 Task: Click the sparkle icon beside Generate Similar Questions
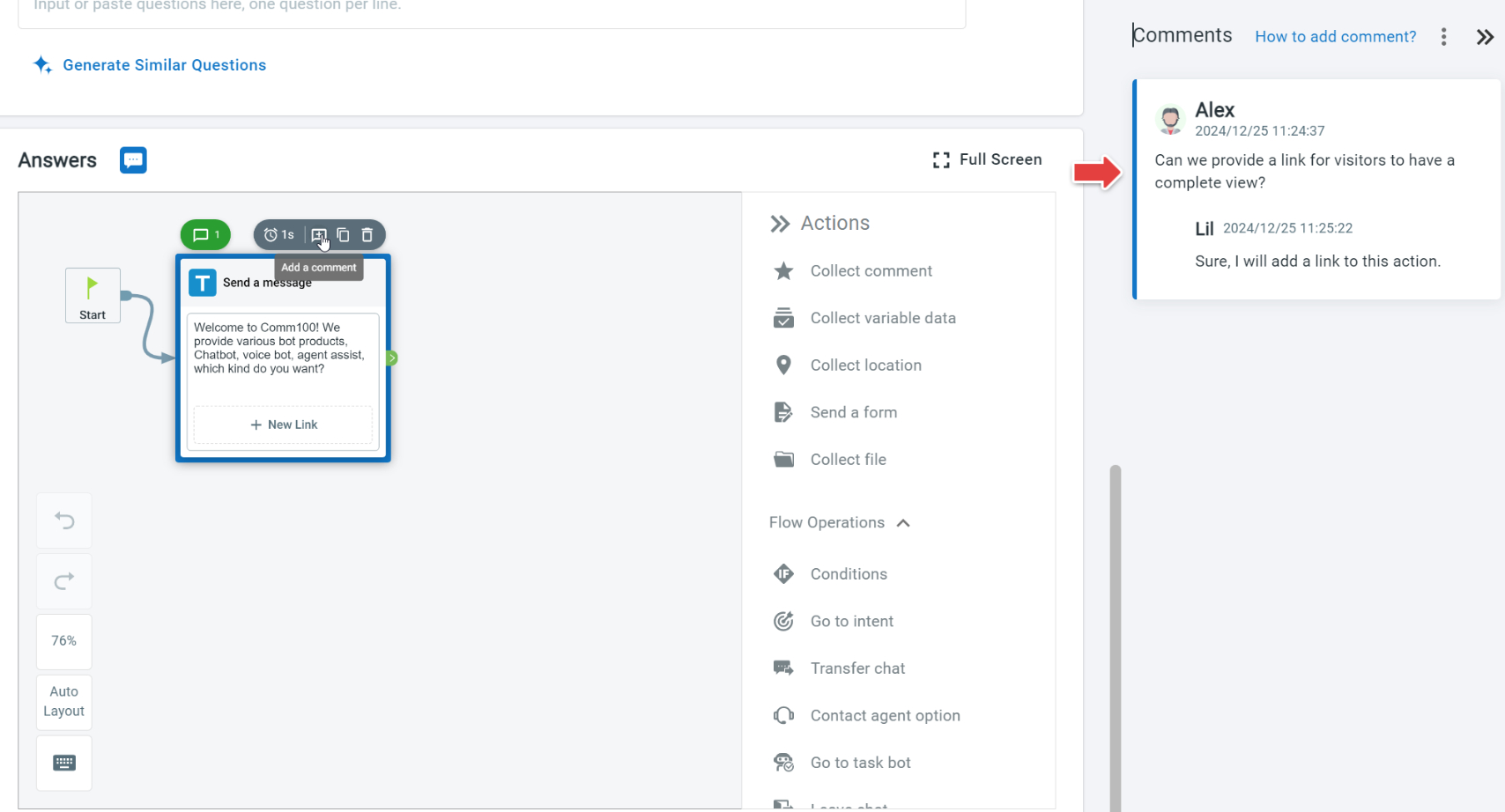[42, 64]
